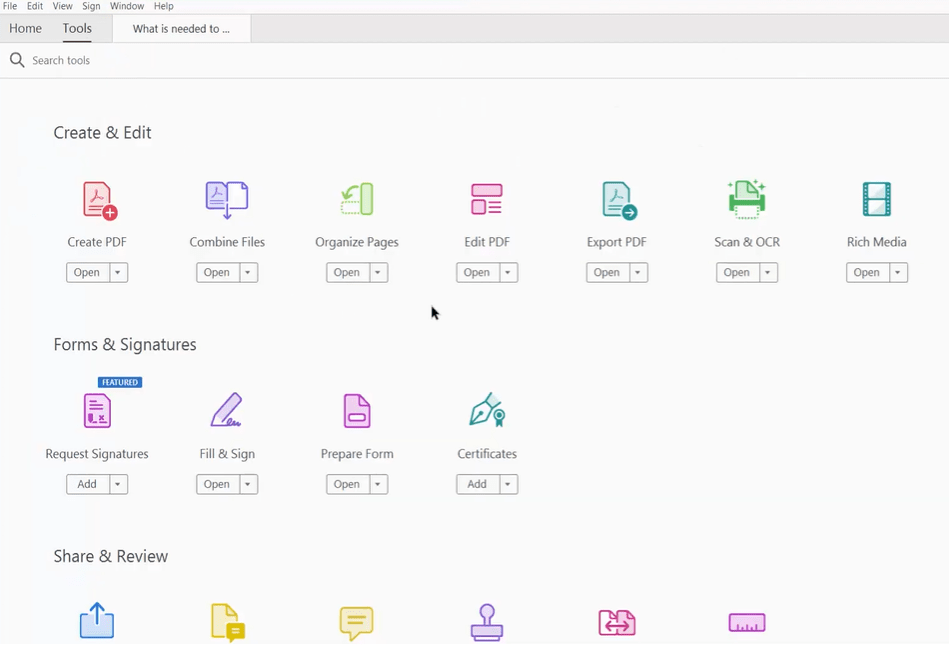Click the Certificates pen icon
This screenshot has height=647, width=949.
[x=487, y=411]
